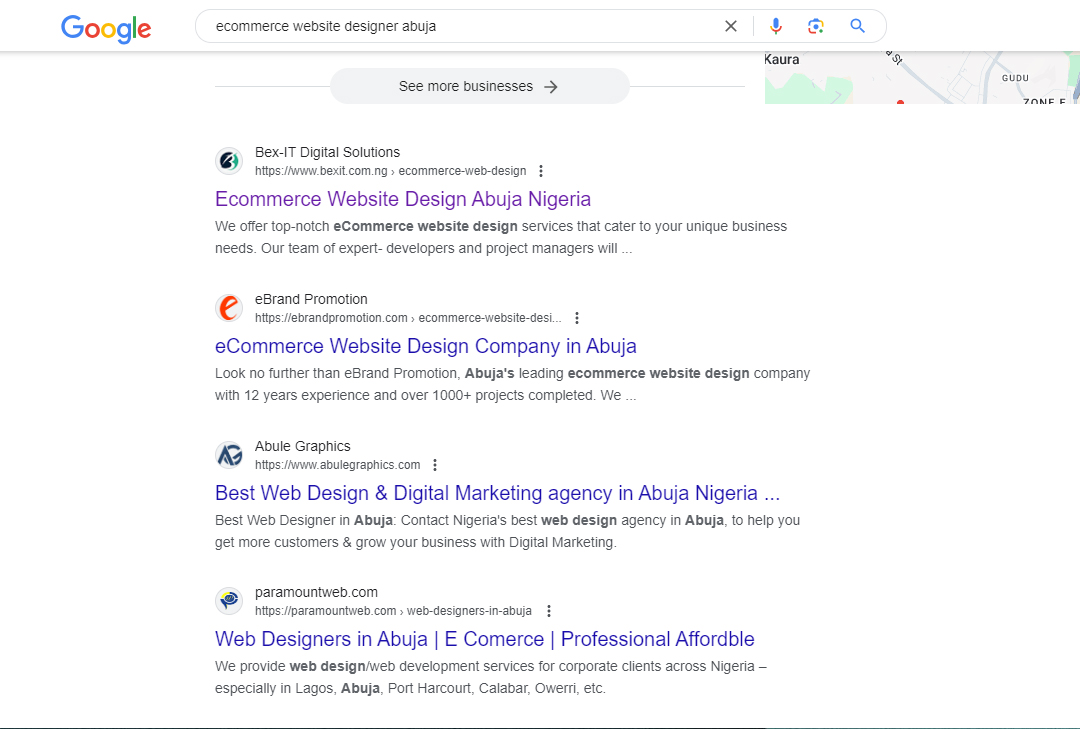The width and height of the screenshot is (1080, 729).
Task: Open more options for eBrand Promotion result
Action: (577, 318)
